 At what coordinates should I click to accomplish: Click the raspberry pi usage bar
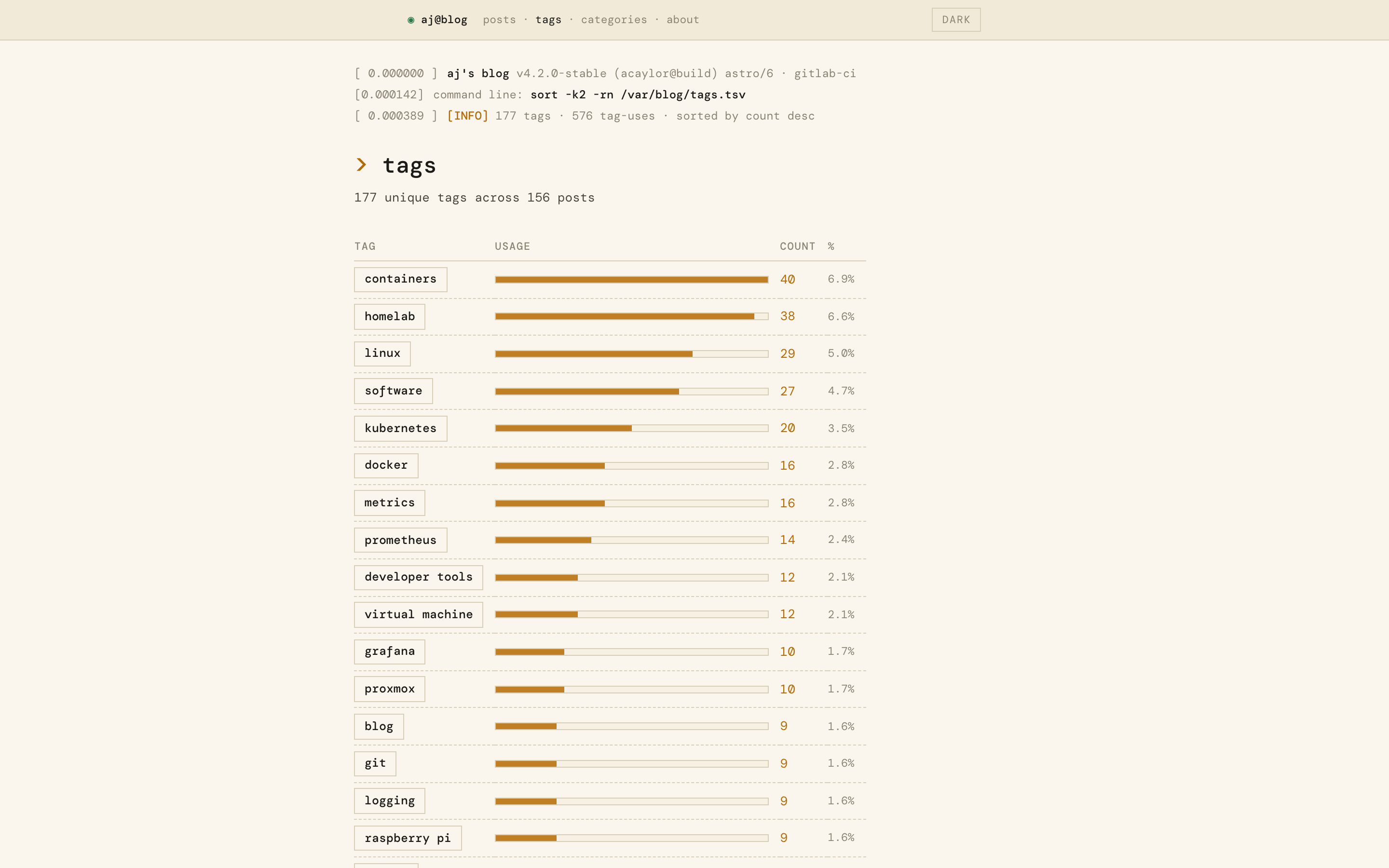[631, 838]
